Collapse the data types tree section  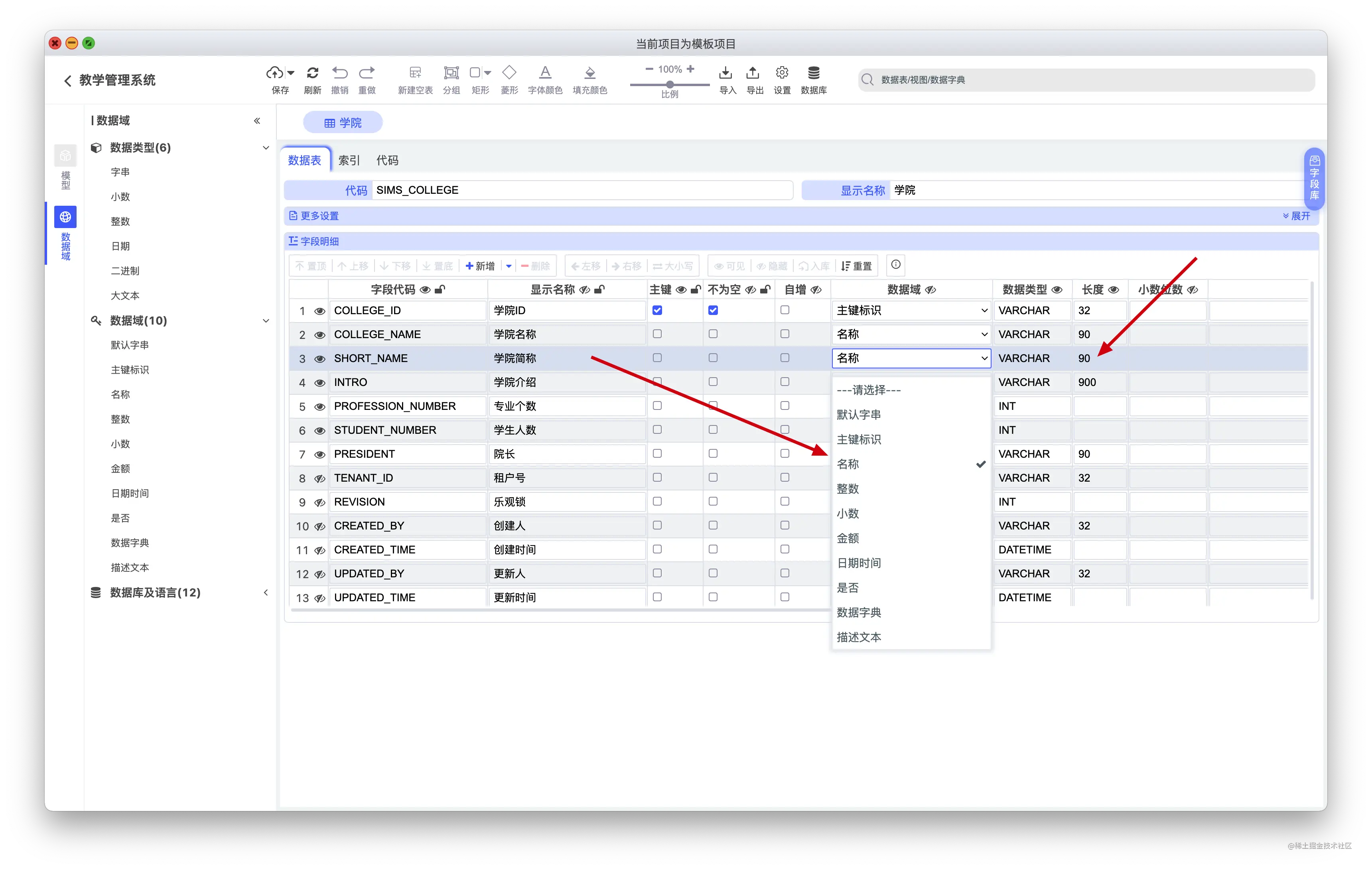click(266, 148)
